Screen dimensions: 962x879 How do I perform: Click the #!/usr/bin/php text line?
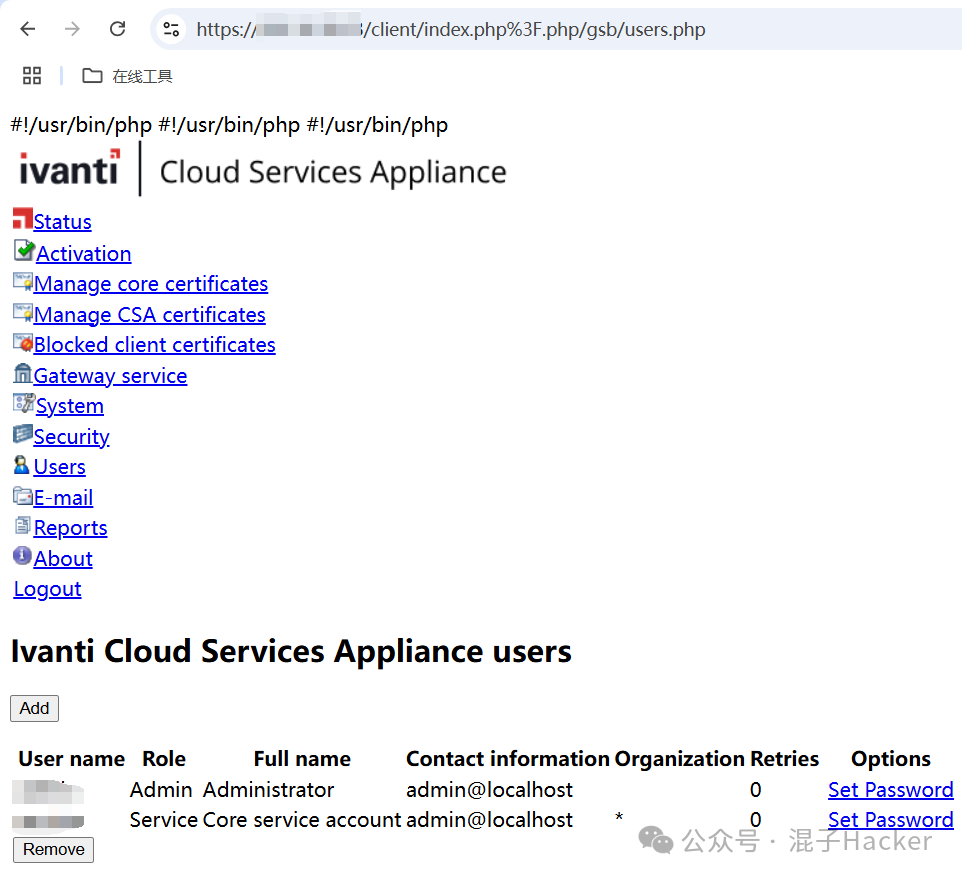[x=229, y=125]
